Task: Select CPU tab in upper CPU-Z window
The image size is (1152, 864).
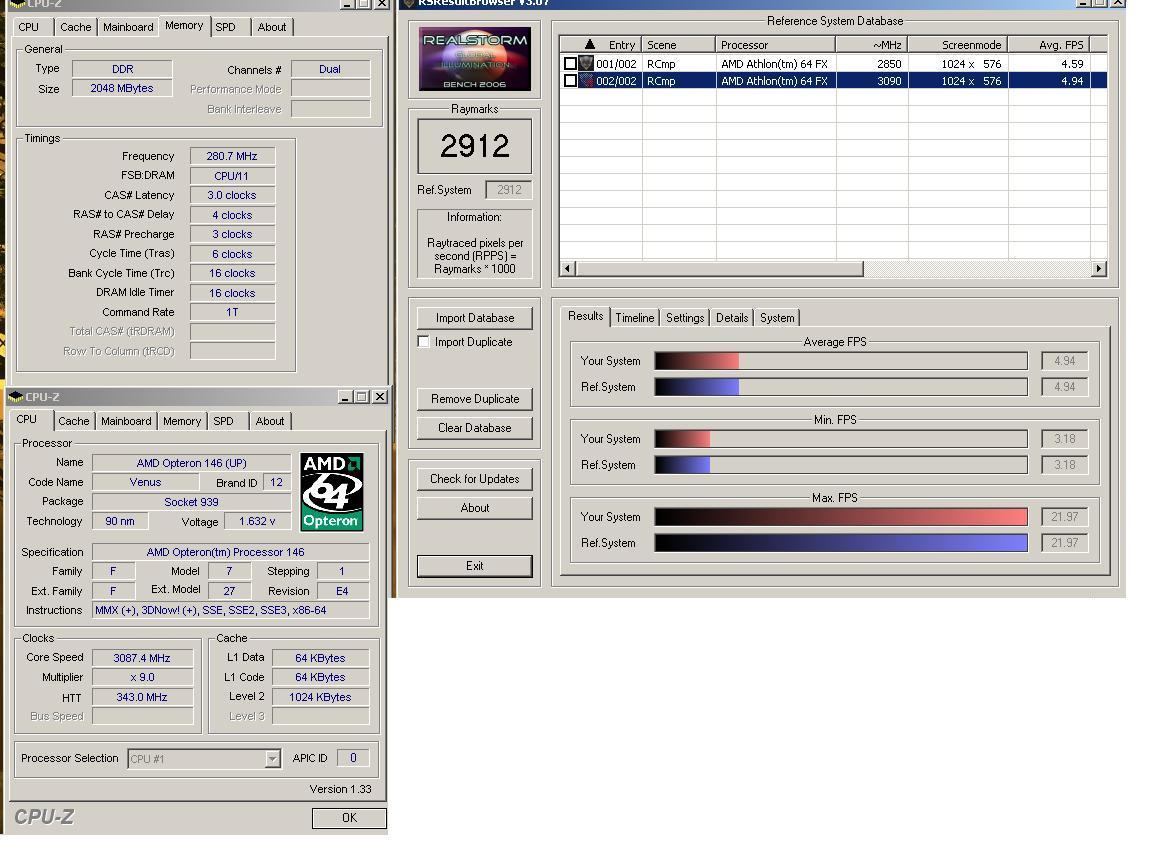Action: click(x=29, y=27)
